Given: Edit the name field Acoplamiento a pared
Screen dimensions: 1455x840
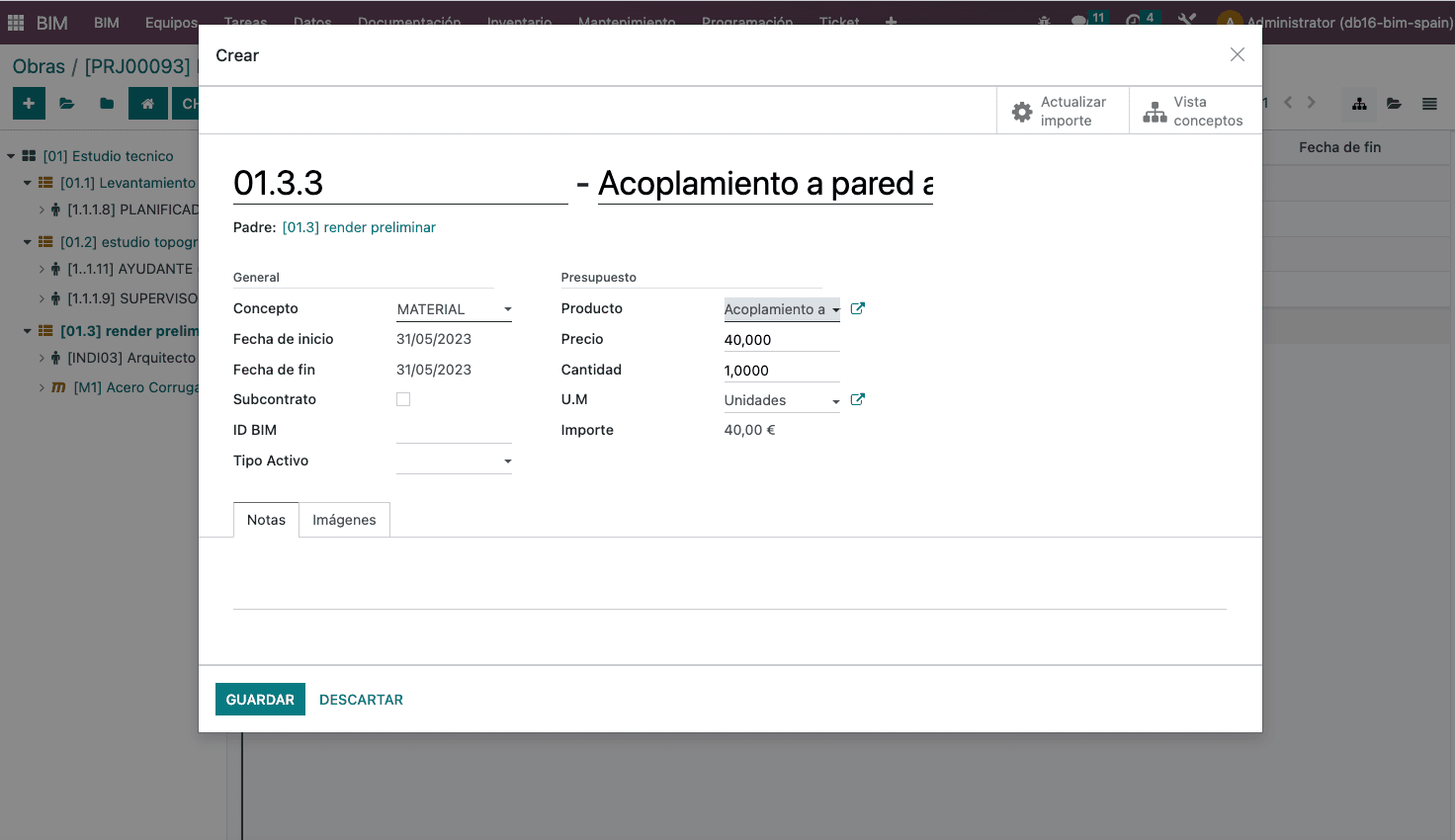Looking at the screenshot, I should click(x=765, y=184).
